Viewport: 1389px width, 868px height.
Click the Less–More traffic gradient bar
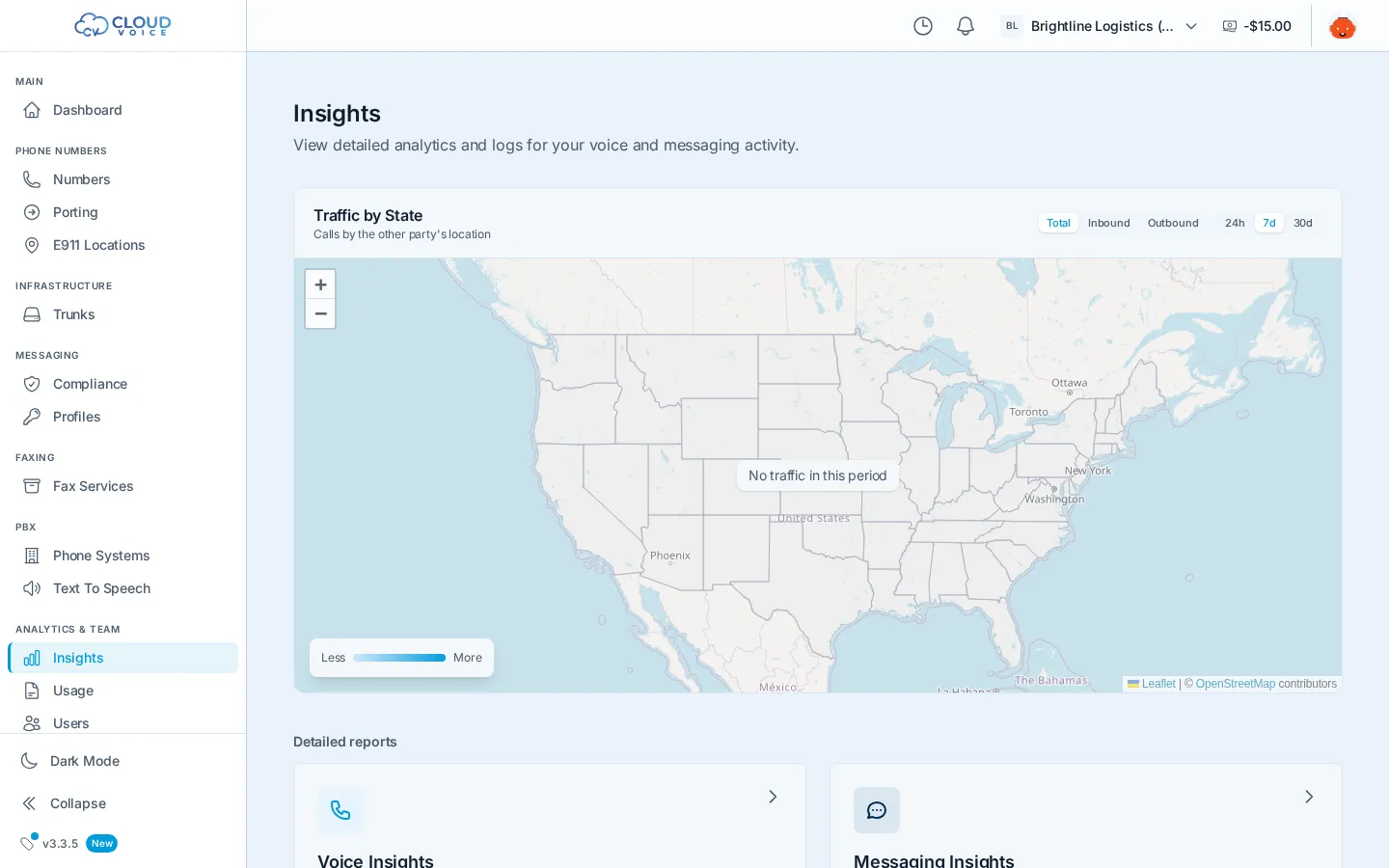(399, 658)
